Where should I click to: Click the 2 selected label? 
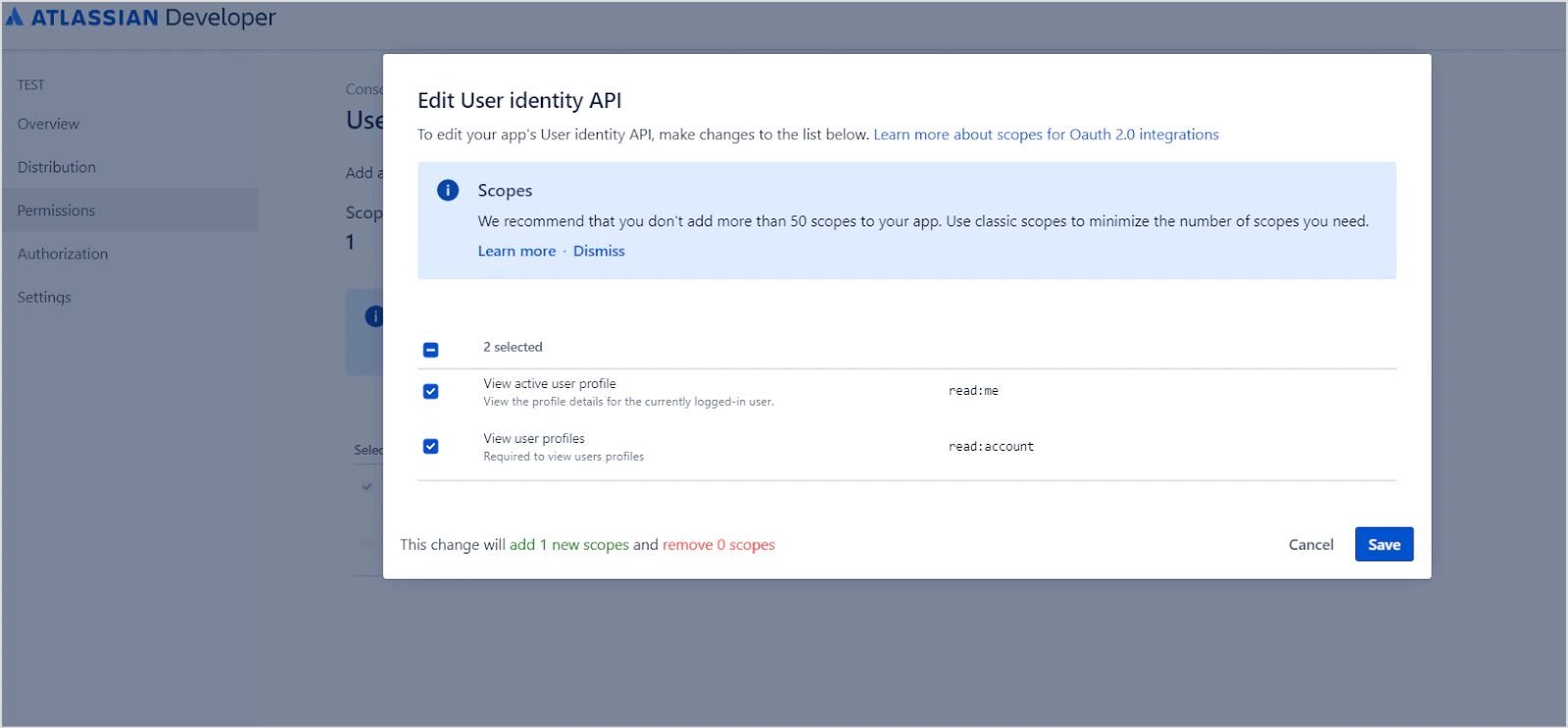point(513,347)
